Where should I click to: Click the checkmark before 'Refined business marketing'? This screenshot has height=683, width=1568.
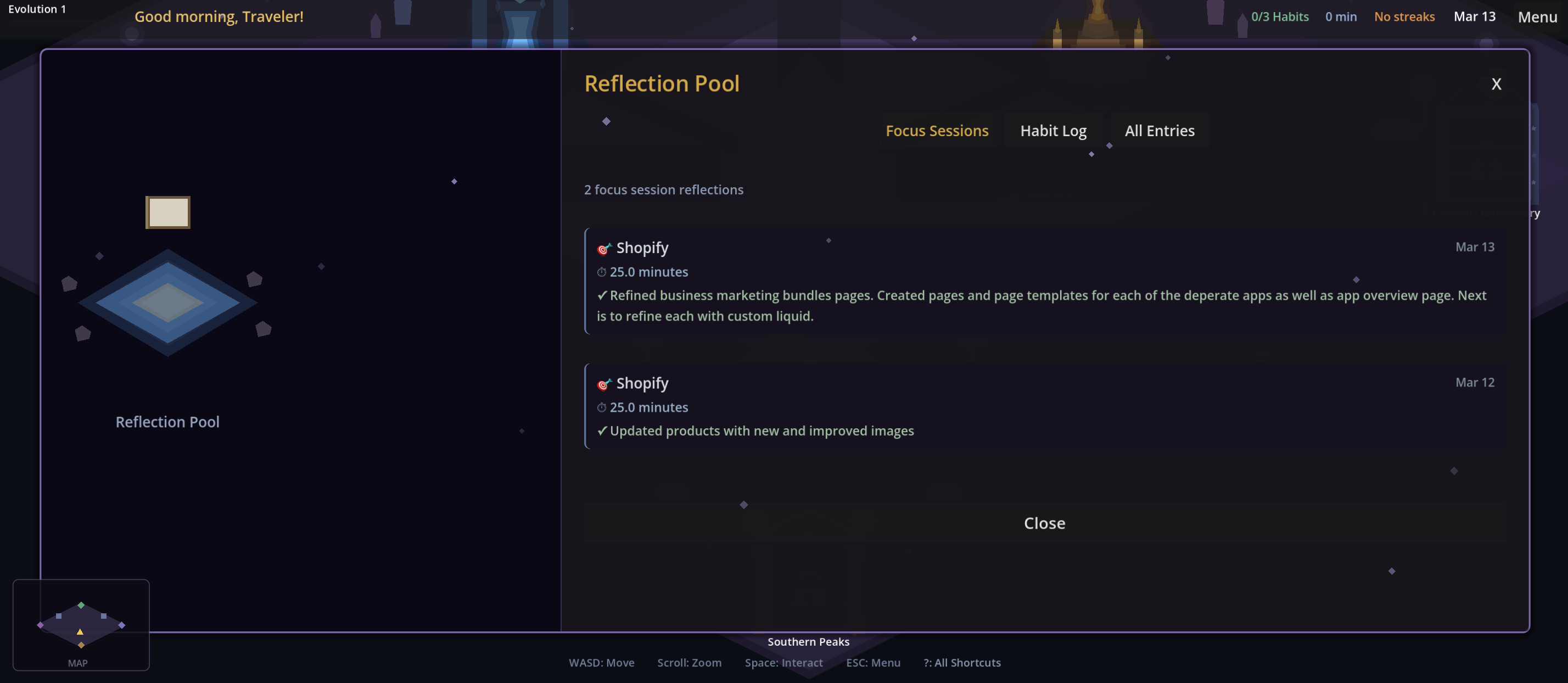[x=602, y=295]
